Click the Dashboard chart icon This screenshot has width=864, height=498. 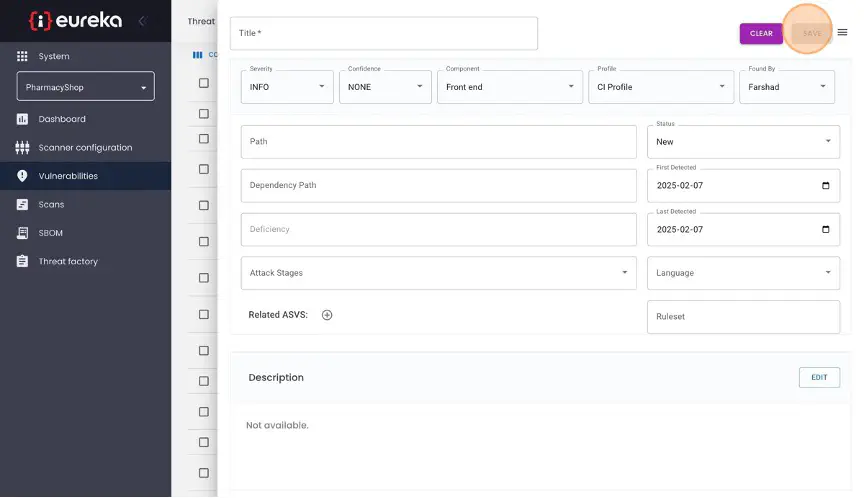click(22, 119)
